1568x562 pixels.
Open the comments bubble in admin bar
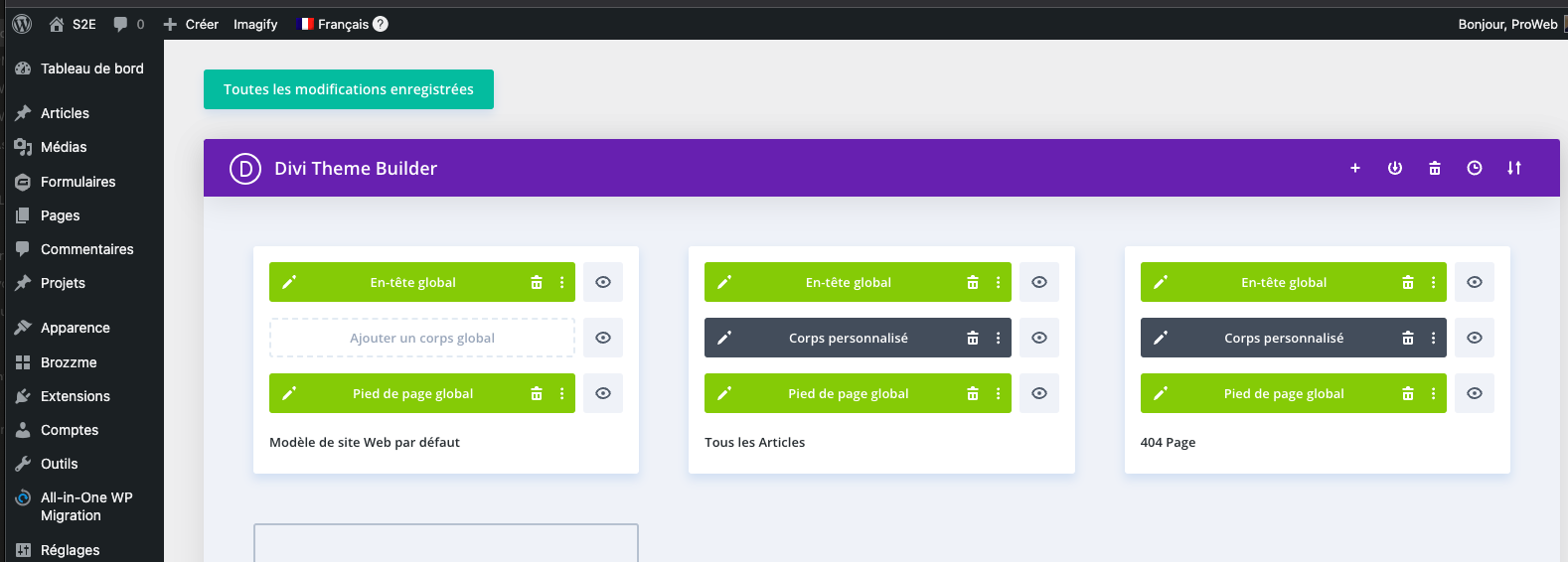click(x=128, y=24)
